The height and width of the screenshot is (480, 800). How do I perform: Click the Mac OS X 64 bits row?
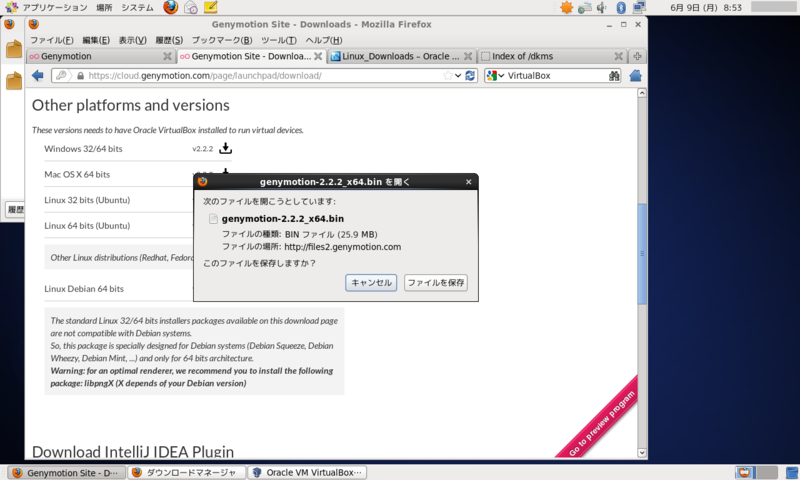pyautogui.click(x=118, y=174)
